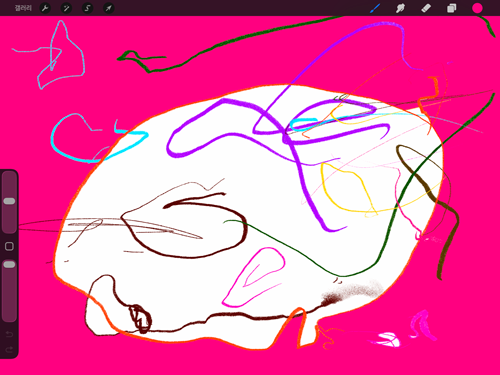Open the Actions wrench menu
The height and width of the screenshot is (375, 500).
coord(45,8)
